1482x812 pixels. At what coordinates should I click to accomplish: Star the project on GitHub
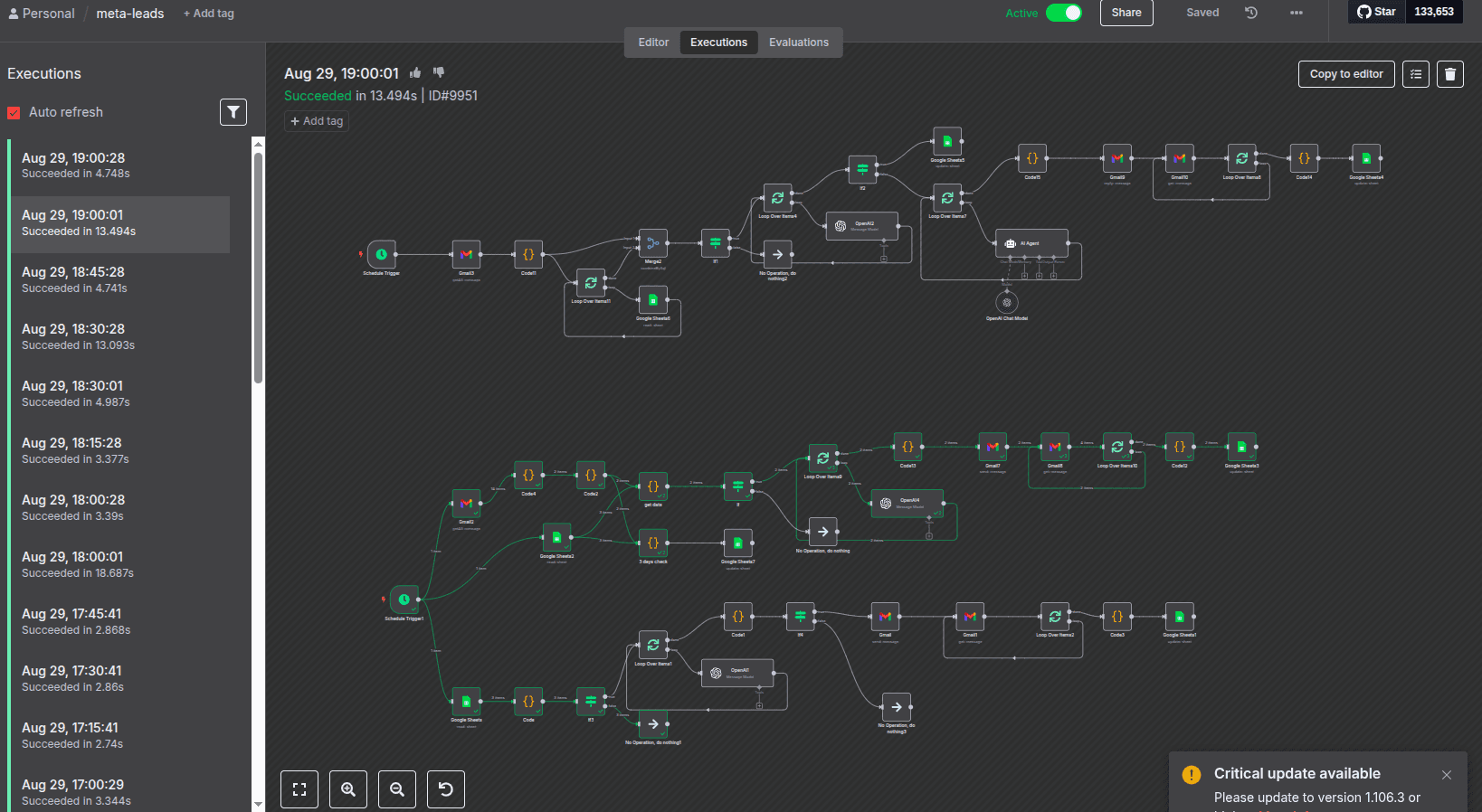tap(1376, 12)
